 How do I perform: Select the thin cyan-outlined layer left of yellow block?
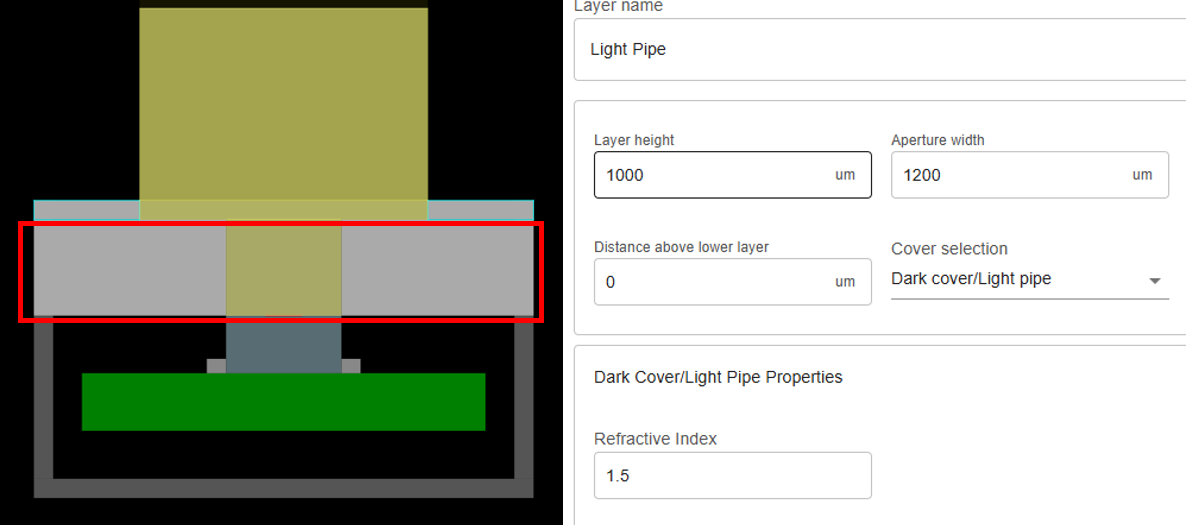(86, 210)
